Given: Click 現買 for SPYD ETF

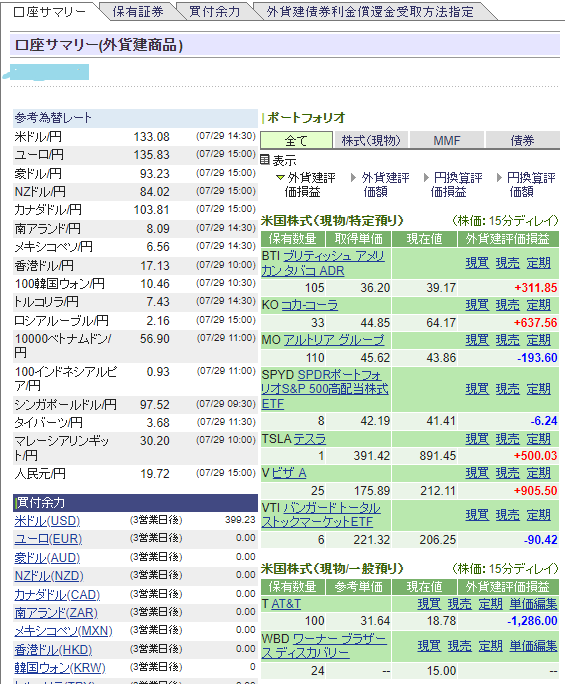Looking at the screenshot, I should click(477, 389).
